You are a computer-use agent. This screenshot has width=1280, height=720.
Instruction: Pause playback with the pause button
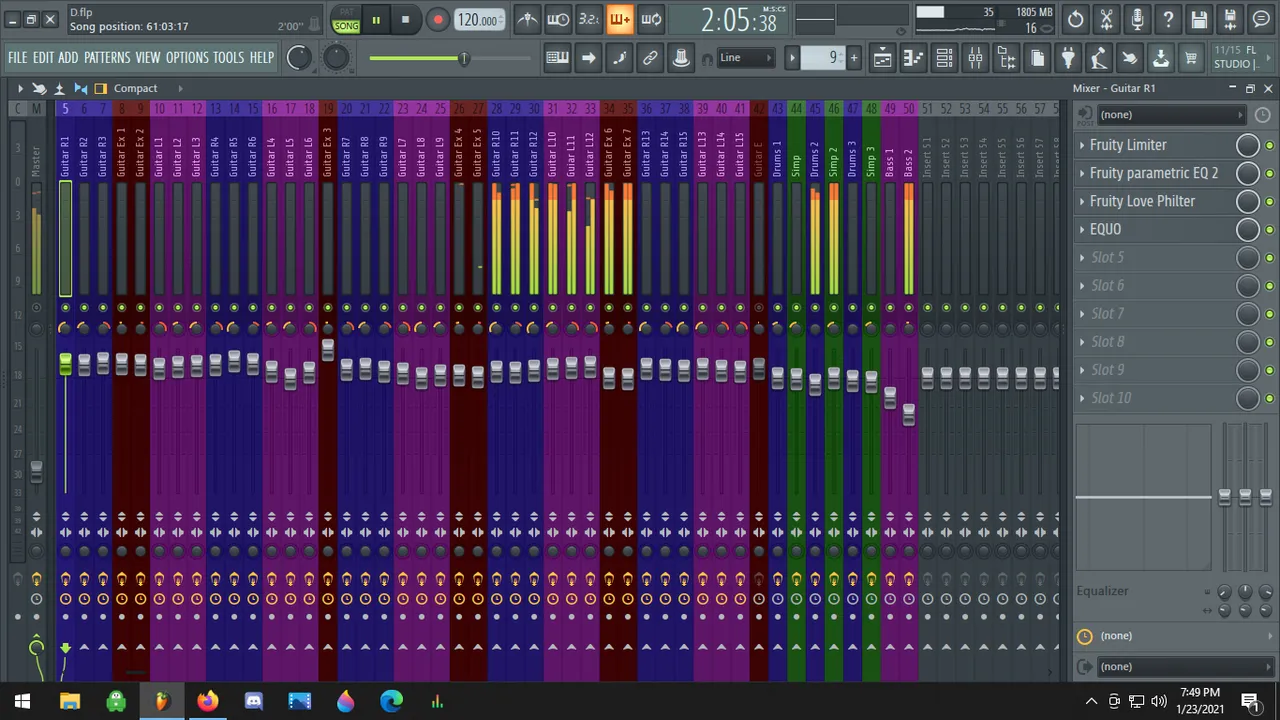pos(376,20)
